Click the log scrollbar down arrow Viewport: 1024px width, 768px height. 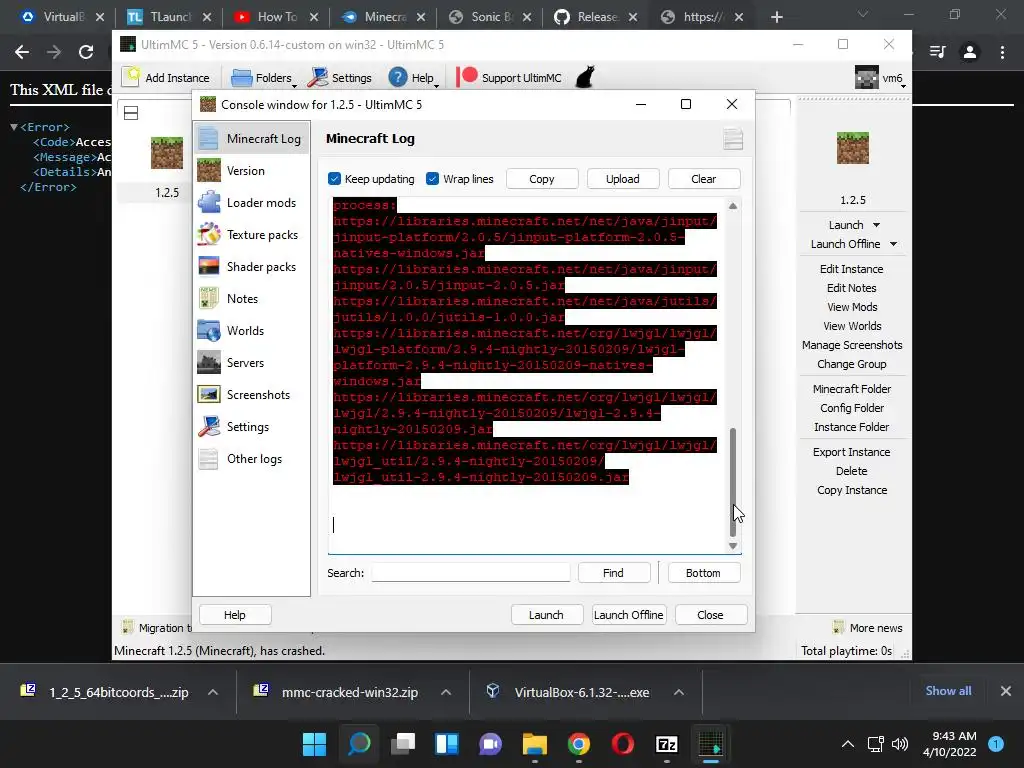click(x=733, y=546)
